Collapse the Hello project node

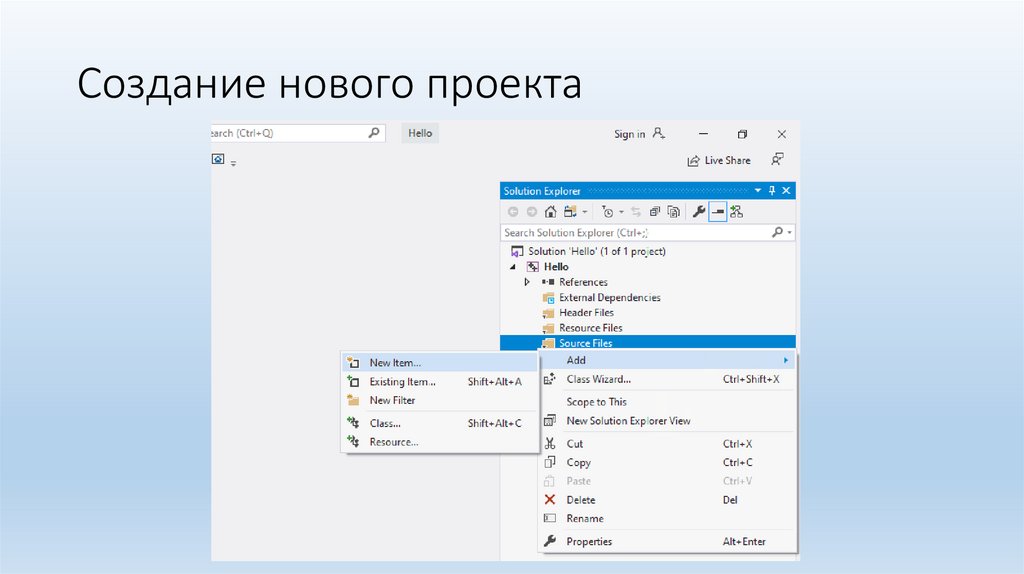515,267
